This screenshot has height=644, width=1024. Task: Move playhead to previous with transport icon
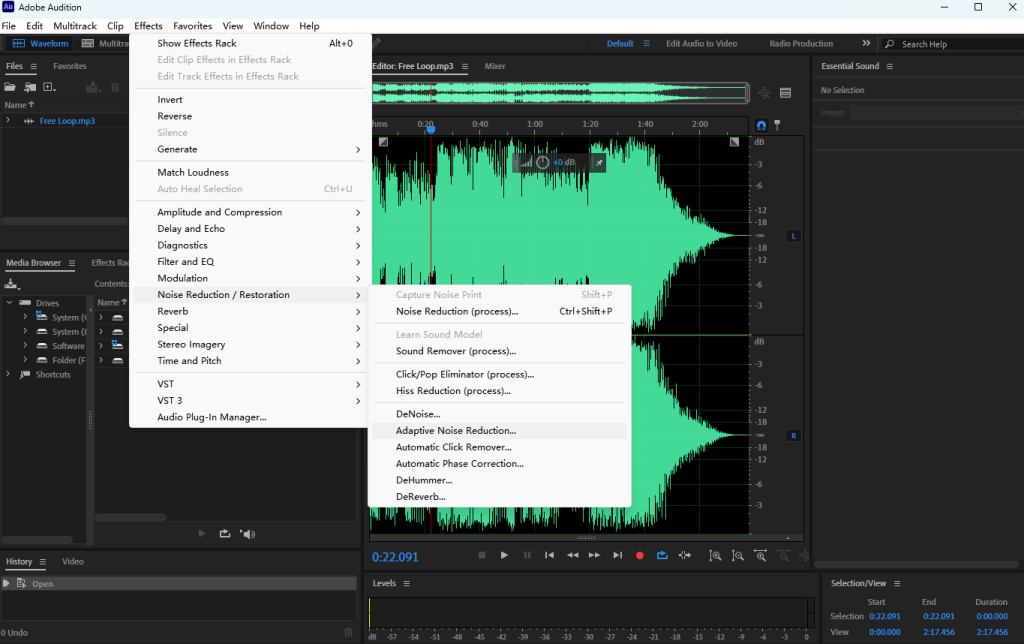tap(549, 555)
